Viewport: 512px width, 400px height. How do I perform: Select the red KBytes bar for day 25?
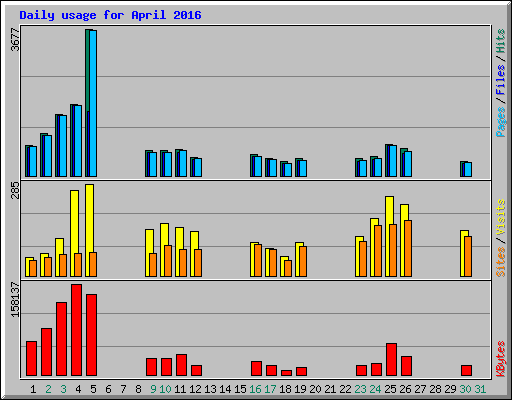(391, 360)
